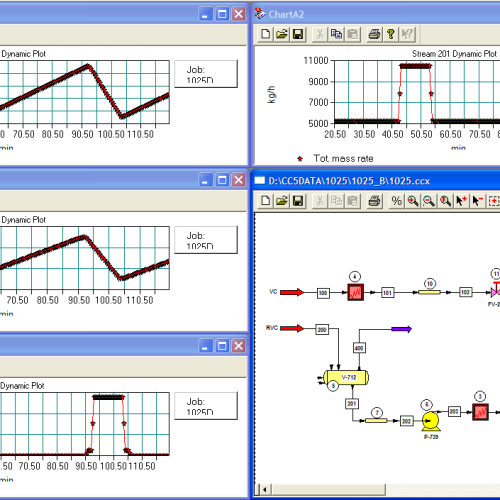Zoom in on the flowsheet
500x500 pixels.
pos(413,201)
